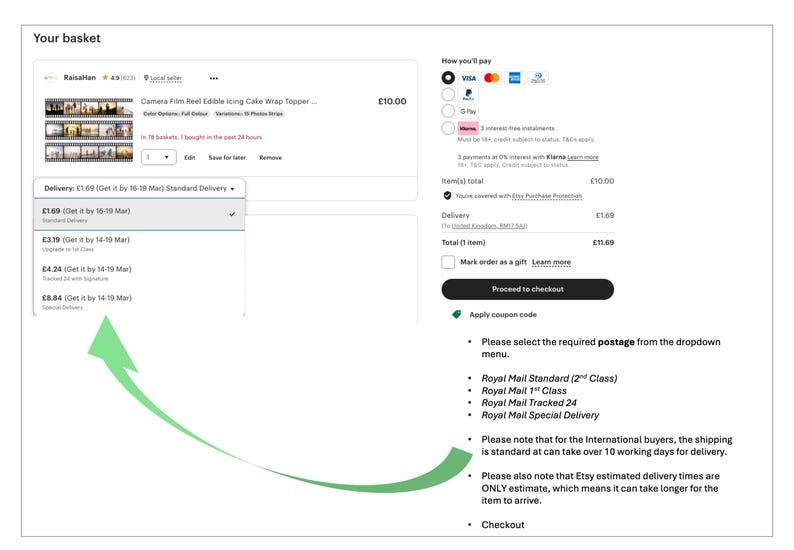Image resolution: width=794 pixels, height=550 pixels.
Task: Choose the £8.84 Special Delivery option
Action: [x=139, y=302]
